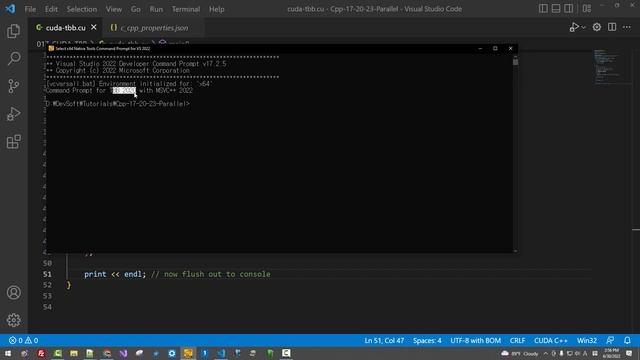
Task: Open the Explorer view in the activity bar
Action: (x=13, y=31)
